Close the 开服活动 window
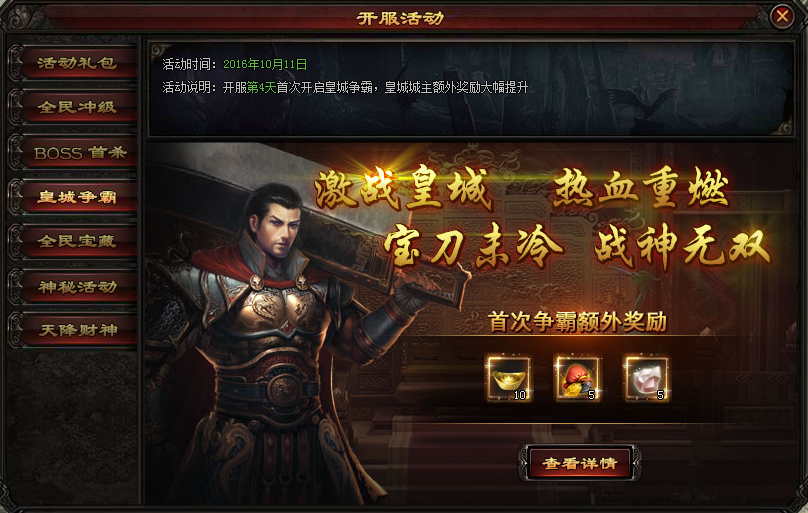The width and height of the screenshot is (808, 513). pos(782,16)
